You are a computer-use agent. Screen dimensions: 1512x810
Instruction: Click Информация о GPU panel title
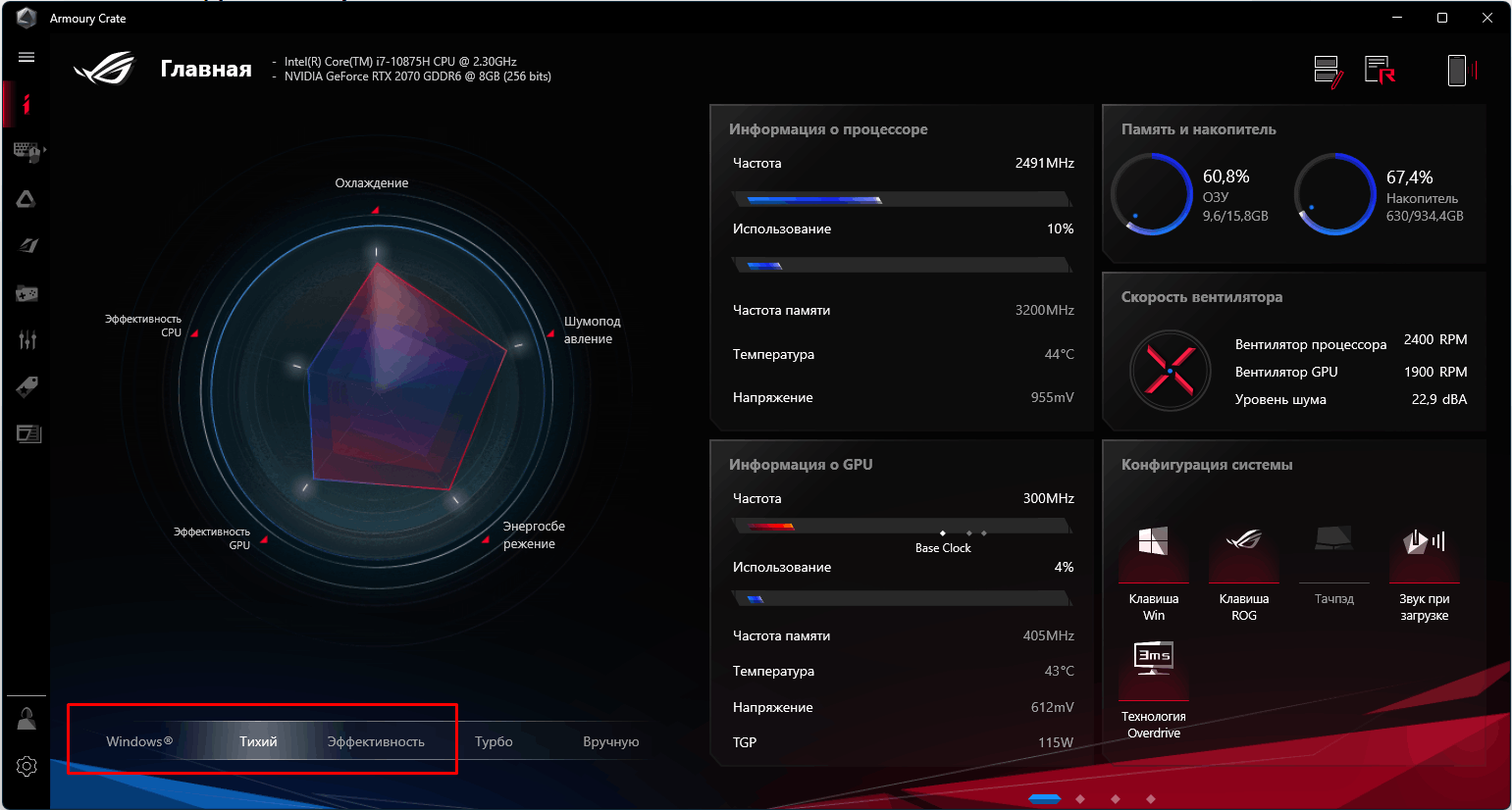tap(801, 465)
